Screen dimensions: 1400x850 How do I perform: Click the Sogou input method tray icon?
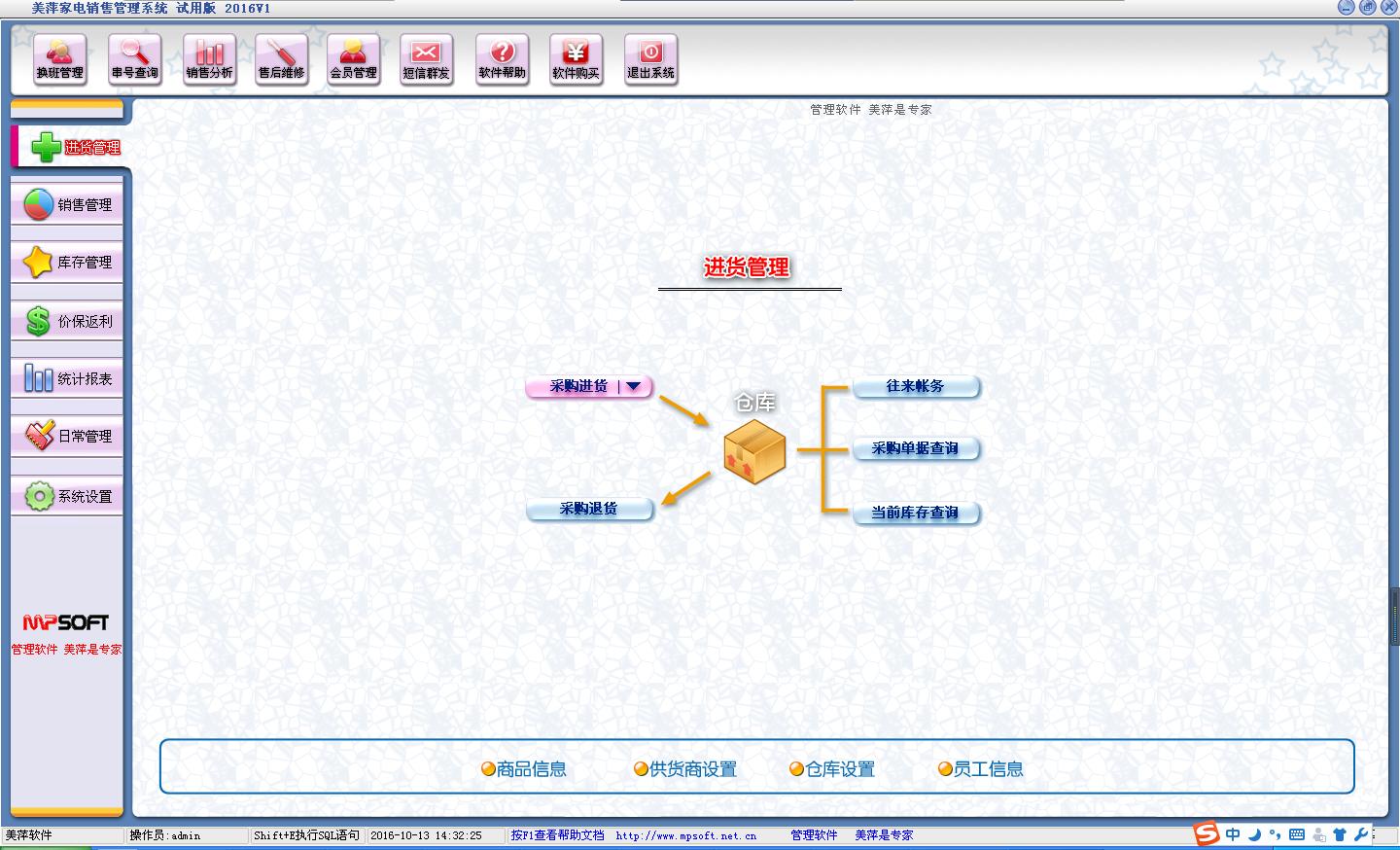point(1206,834)
